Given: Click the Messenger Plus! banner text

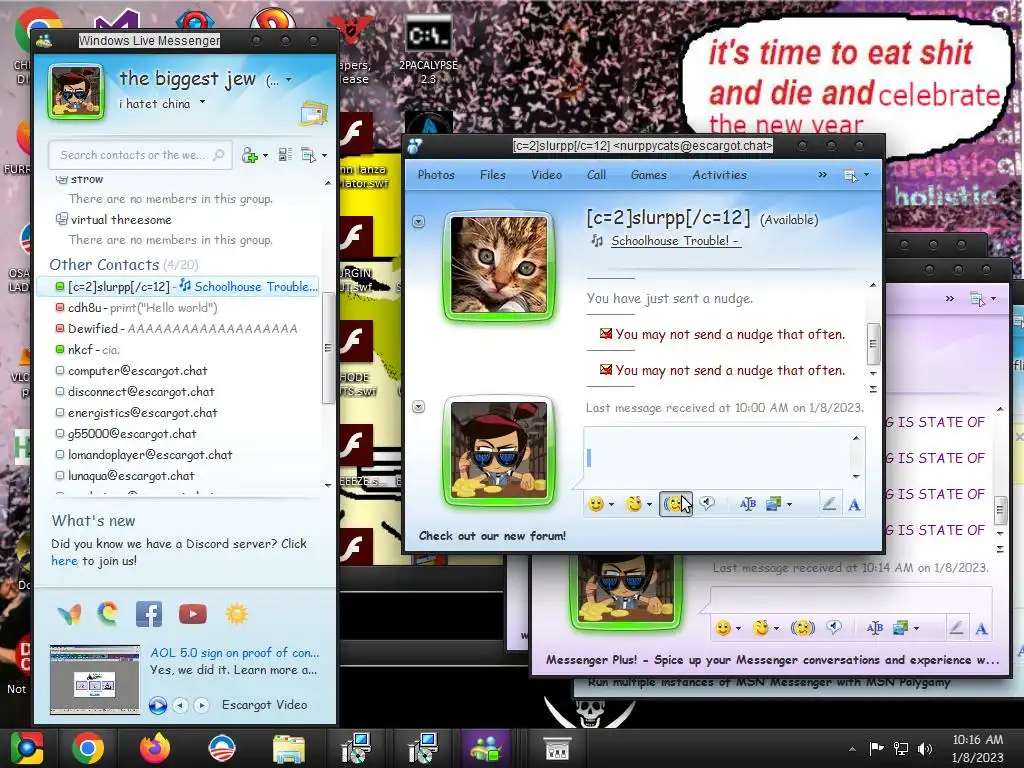Looking at the screenshot, I should click(773, 660).
